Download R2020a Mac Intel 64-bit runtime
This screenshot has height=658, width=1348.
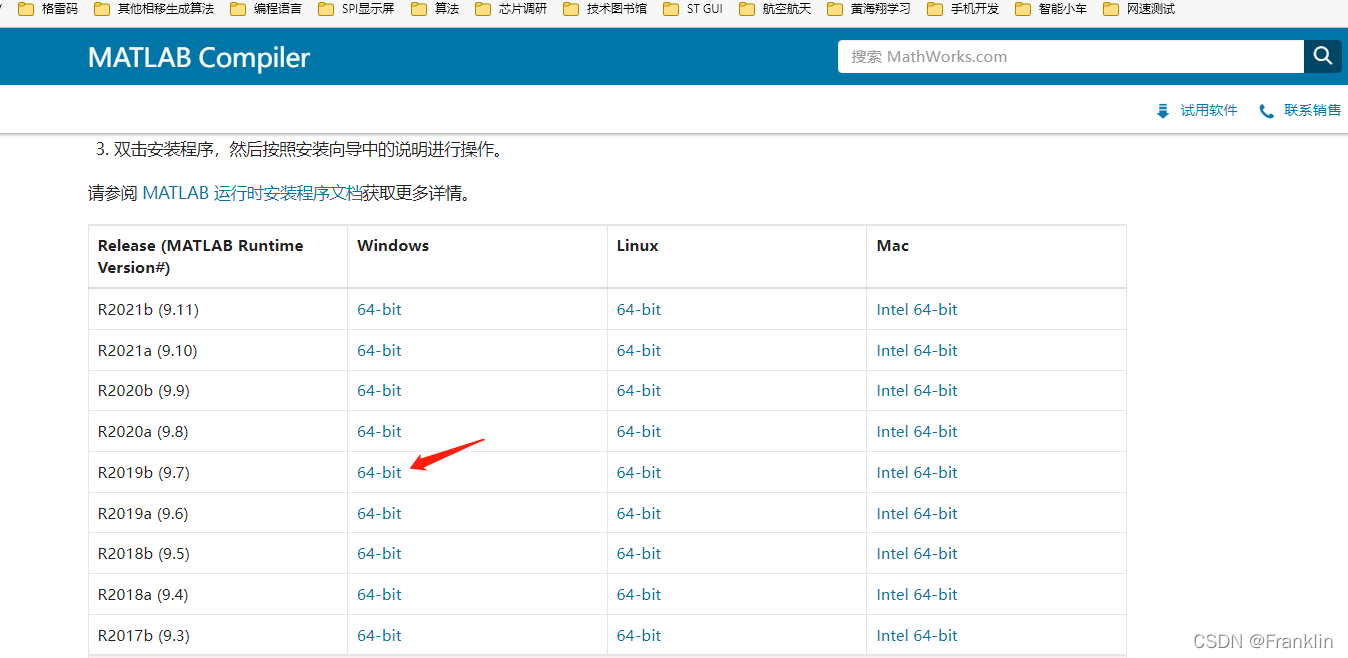click(917, 432)
